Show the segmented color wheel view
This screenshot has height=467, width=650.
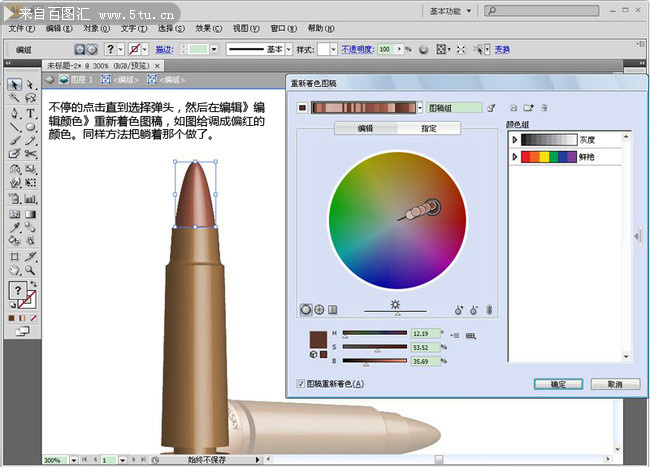(320, 310)
